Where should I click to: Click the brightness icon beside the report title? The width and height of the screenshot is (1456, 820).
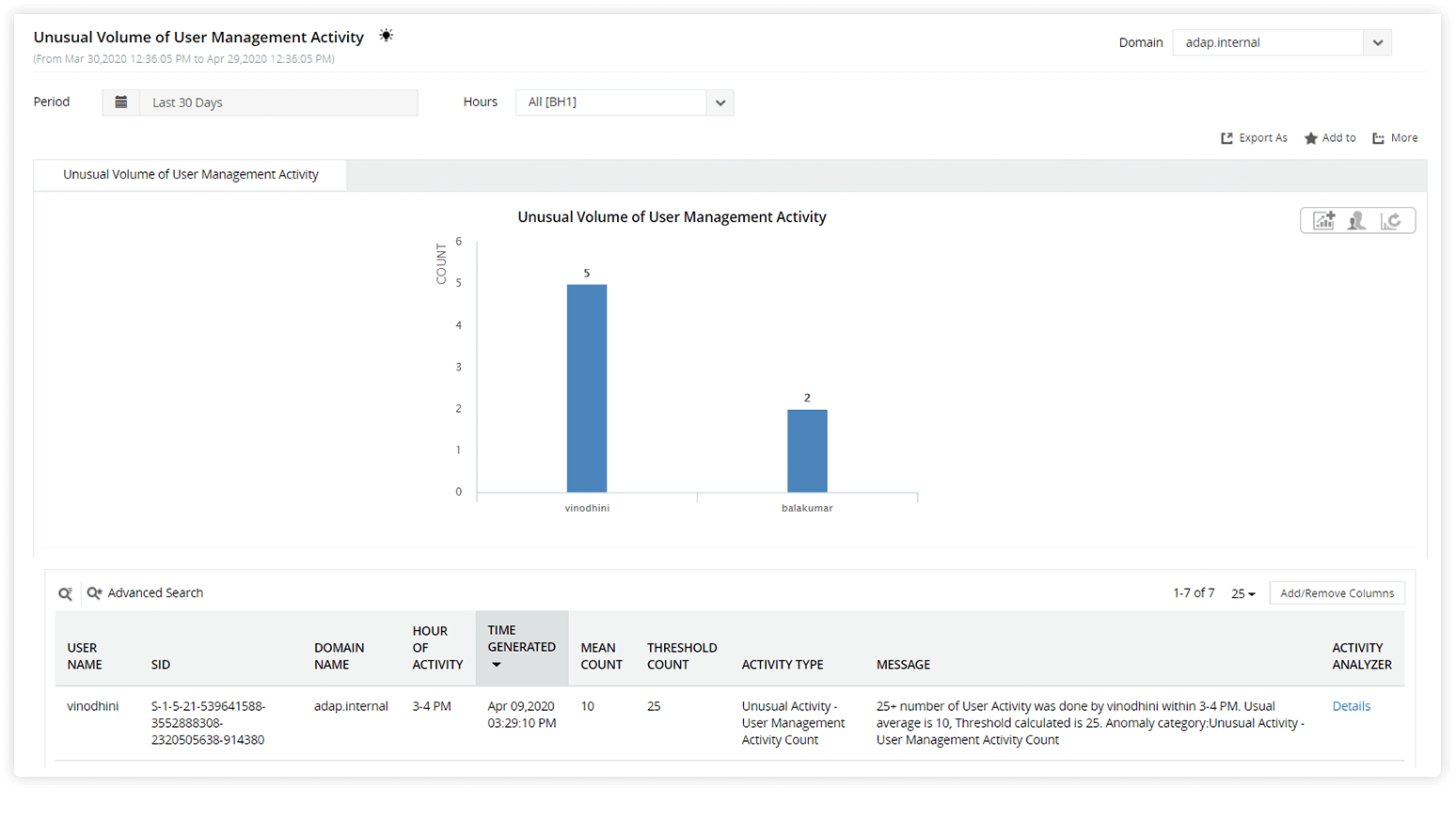coord(386,35)
